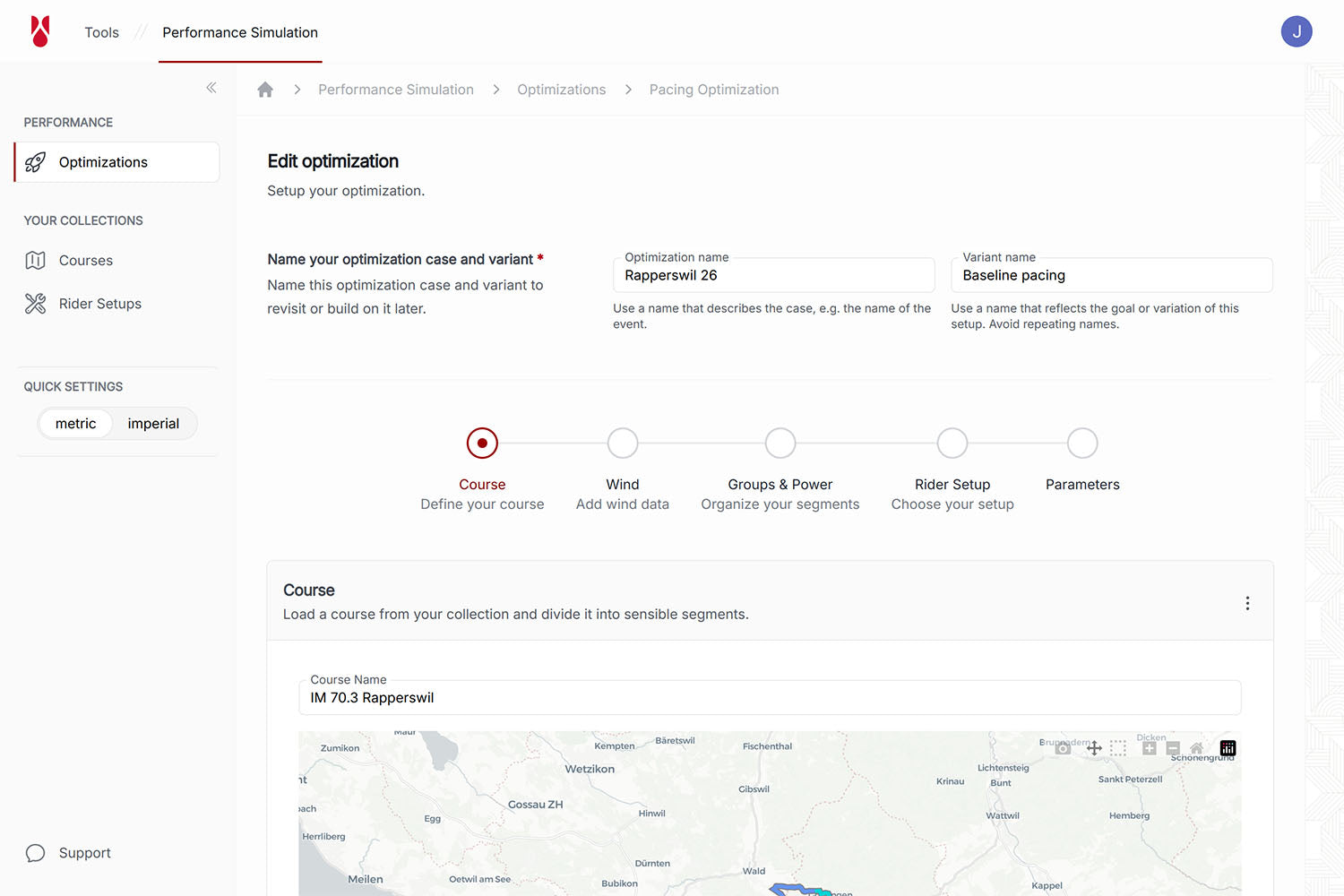This screenshot has height=896, width=1344.
Task: Click the home icon in the breadcrumb
Action: 265,90
